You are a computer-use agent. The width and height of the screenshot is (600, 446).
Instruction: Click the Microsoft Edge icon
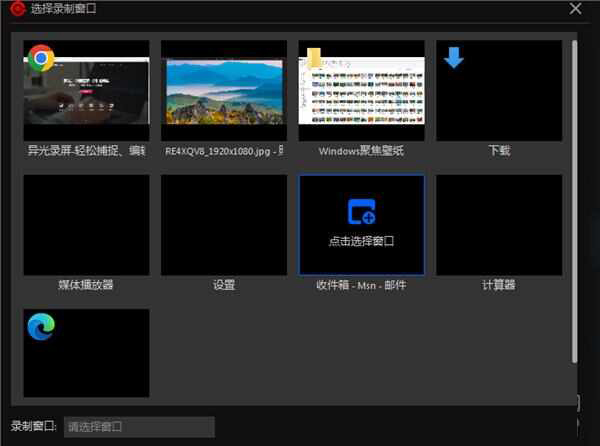click(x=41, y=327)
